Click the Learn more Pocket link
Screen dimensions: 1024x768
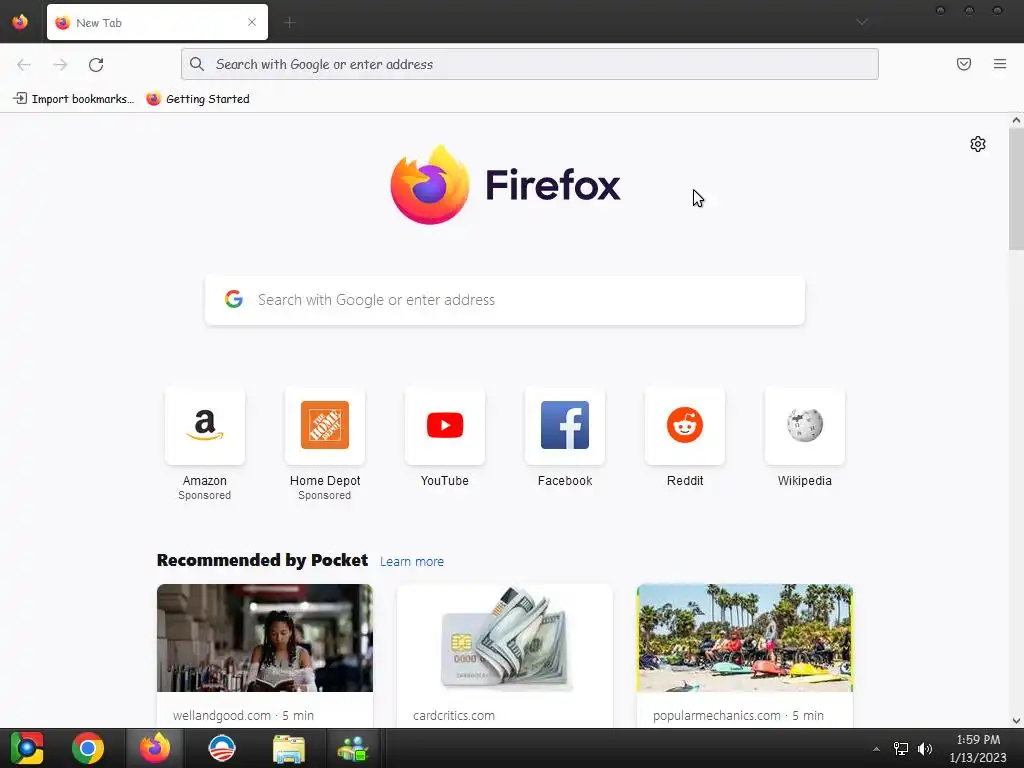411,562
